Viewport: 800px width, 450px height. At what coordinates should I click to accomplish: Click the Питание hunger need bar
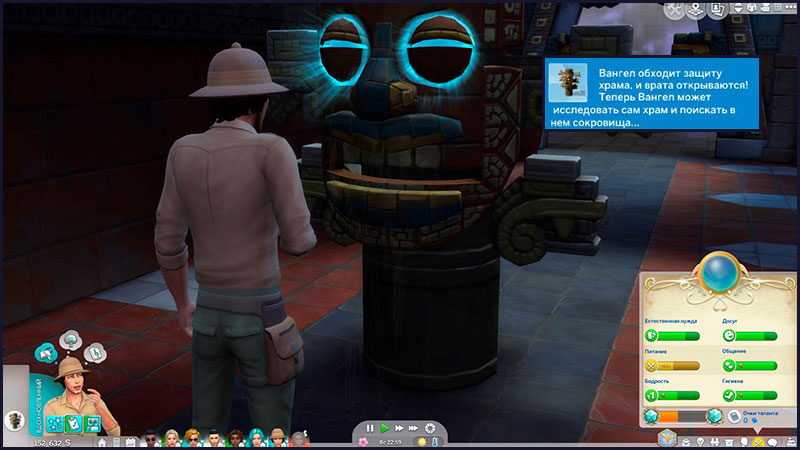672,365
